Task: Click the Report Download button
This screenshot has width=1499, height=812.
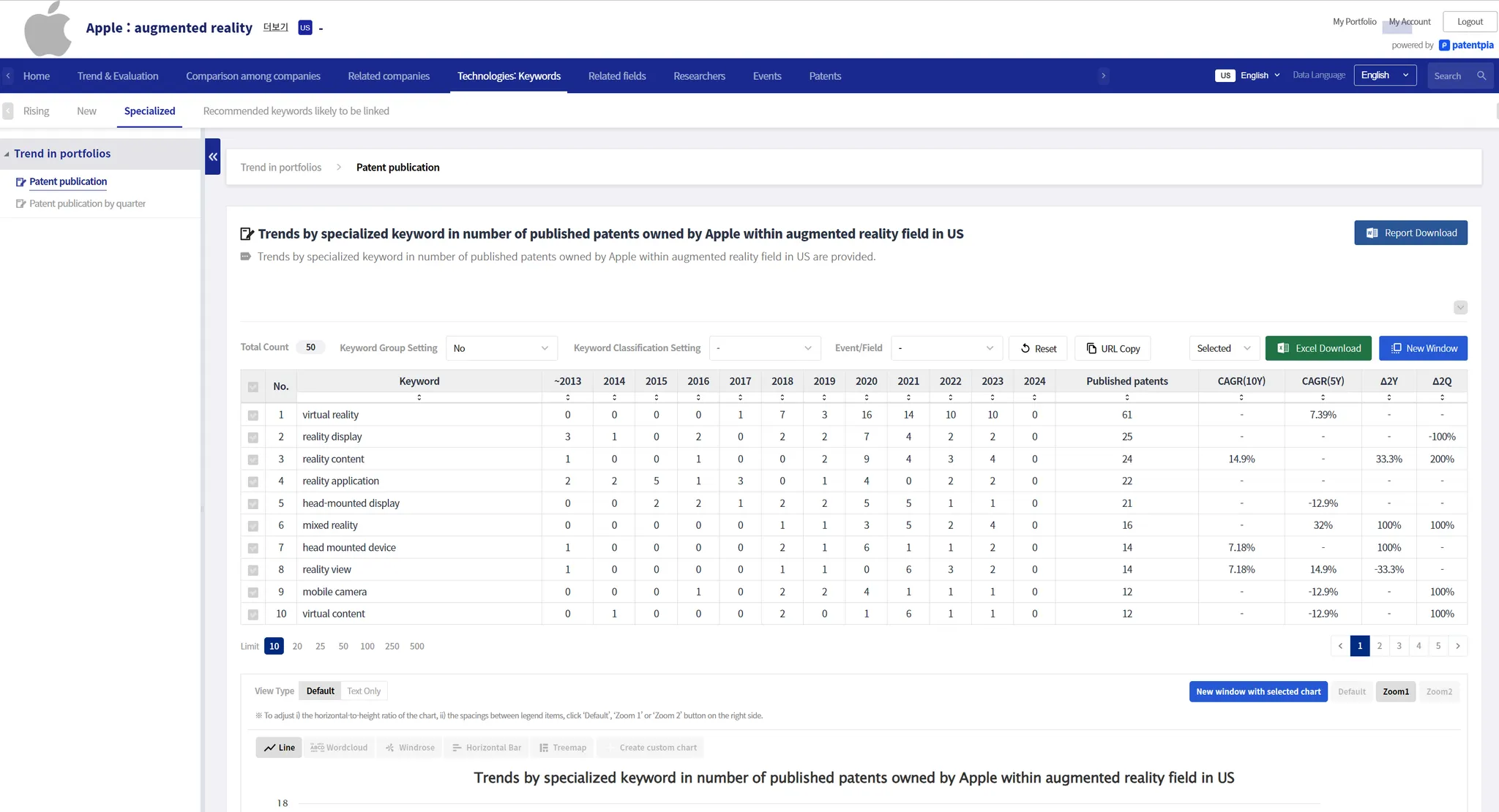Action: click(x=1410, y=233)
